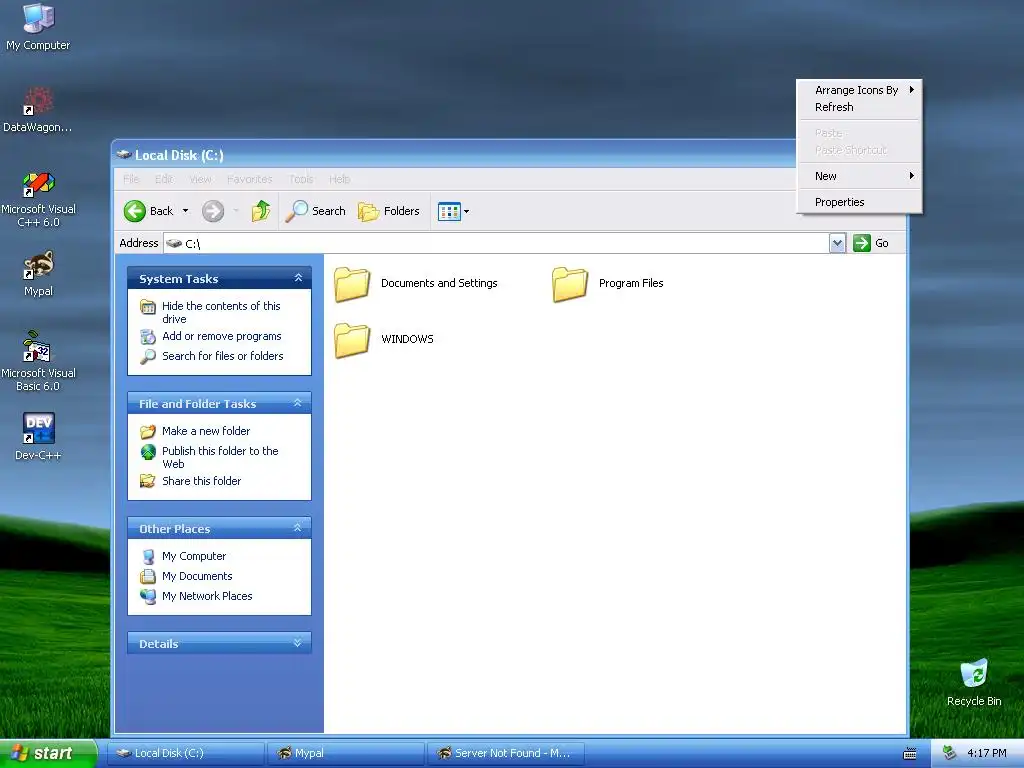
Task: Click the Address bar path field
Action: (496, 243)
